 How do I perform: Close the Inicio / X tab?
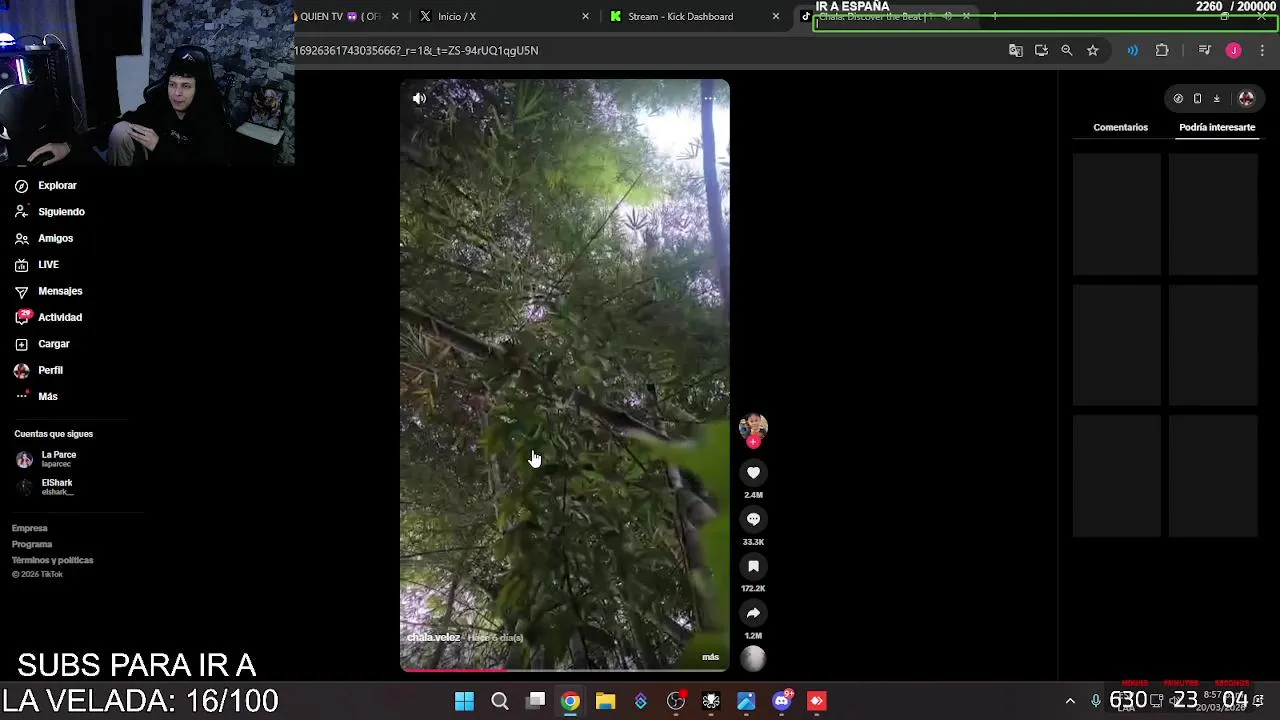[585, 16]
